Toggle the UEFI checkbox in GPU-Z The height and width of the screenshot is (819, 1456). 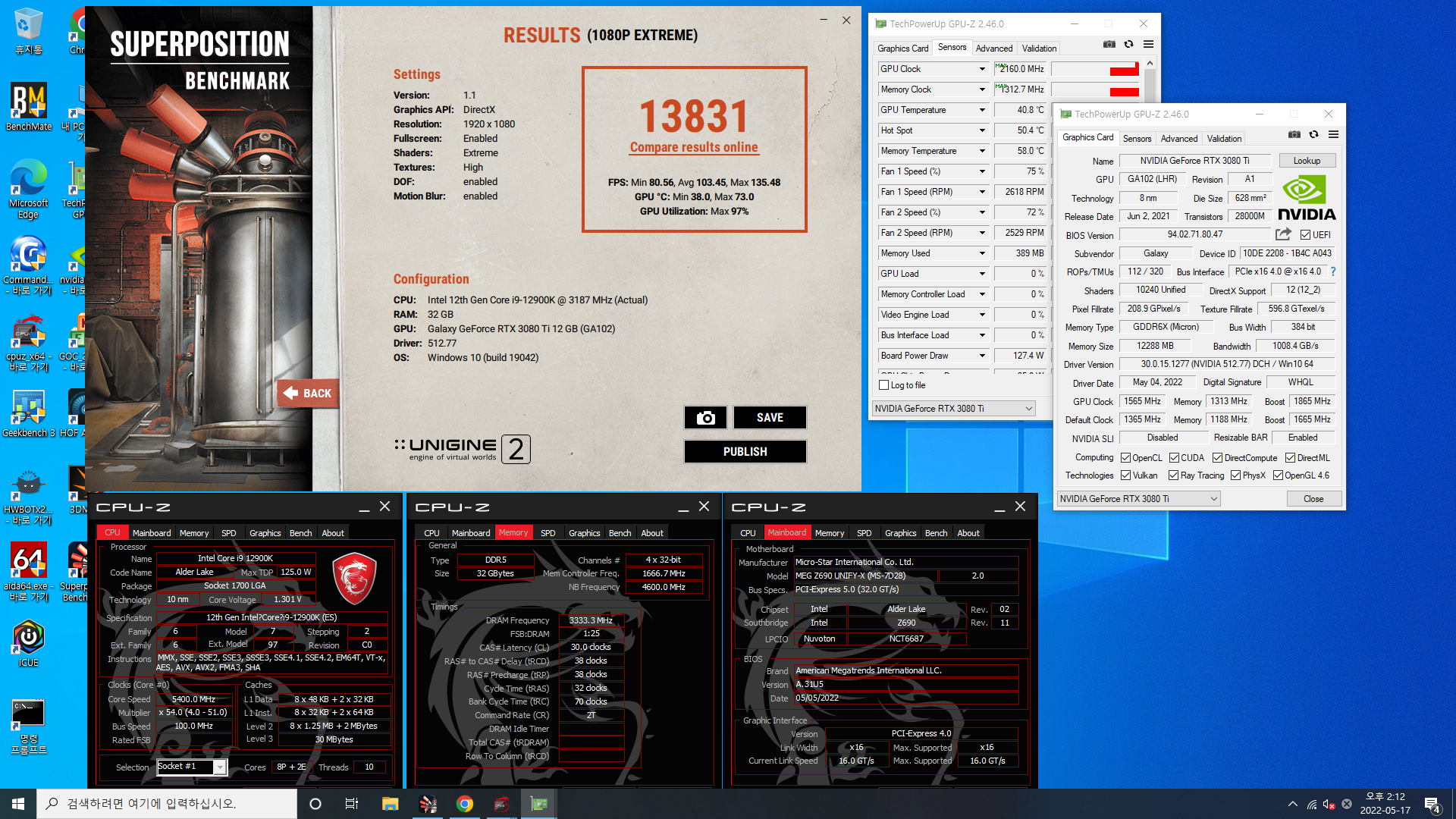click(x=1305, y=235)
